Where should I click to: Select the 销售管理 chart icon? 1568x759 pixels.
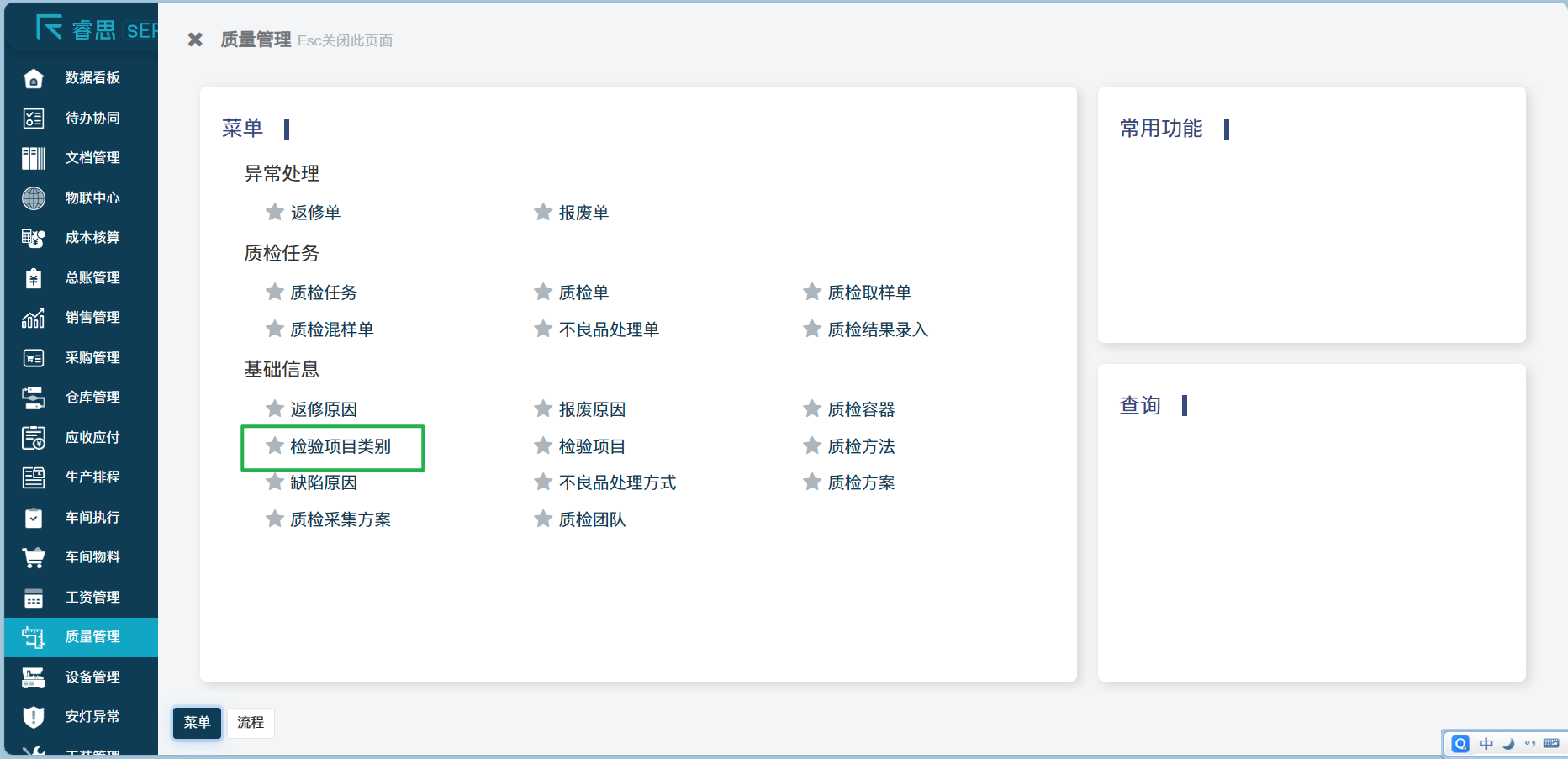[34, 318]
